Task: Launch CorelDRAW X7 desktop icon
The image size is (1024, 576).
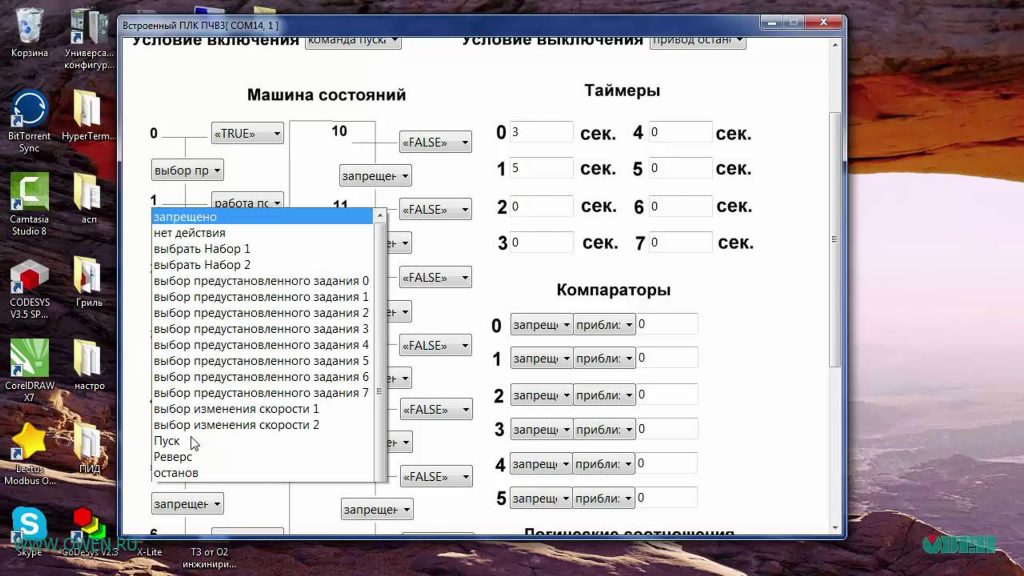Action: coord(29,370)
